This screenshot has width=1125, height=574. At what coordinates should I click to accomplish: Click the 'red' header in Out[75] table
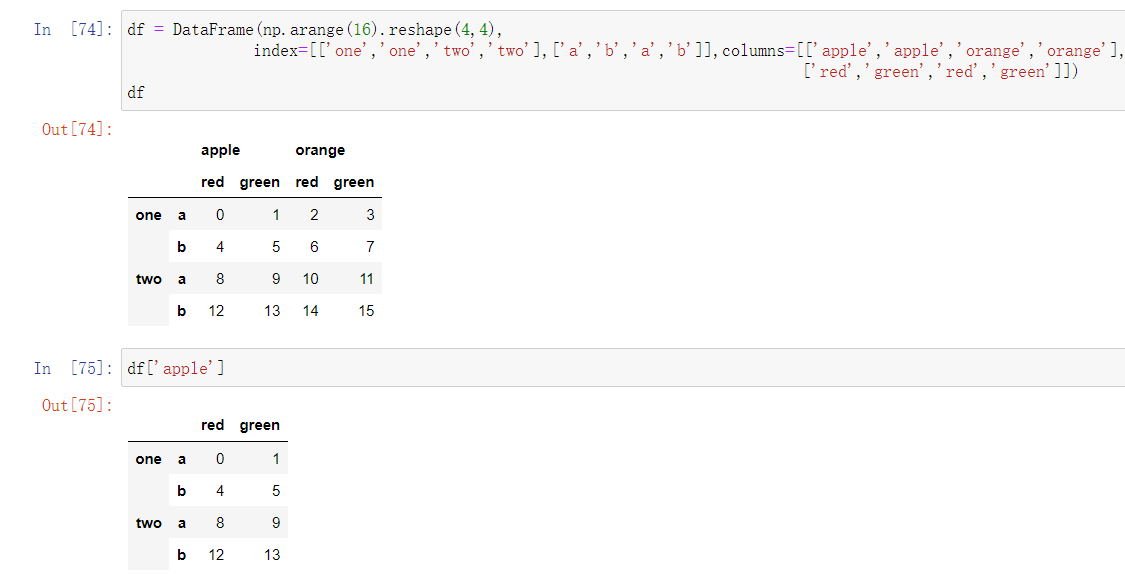[x=212, y=425]
